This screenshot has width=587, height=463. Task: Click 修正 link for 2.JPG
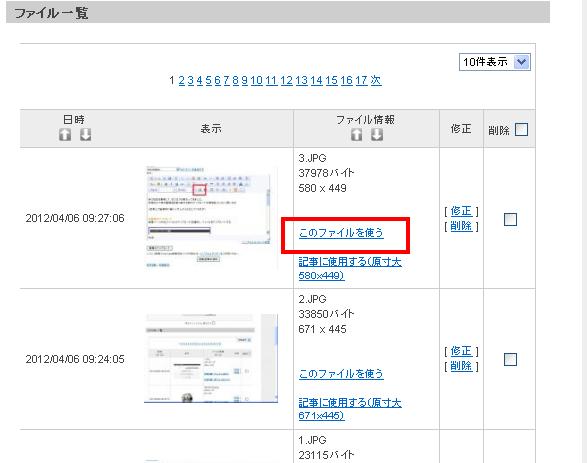(x=461, y=351)
